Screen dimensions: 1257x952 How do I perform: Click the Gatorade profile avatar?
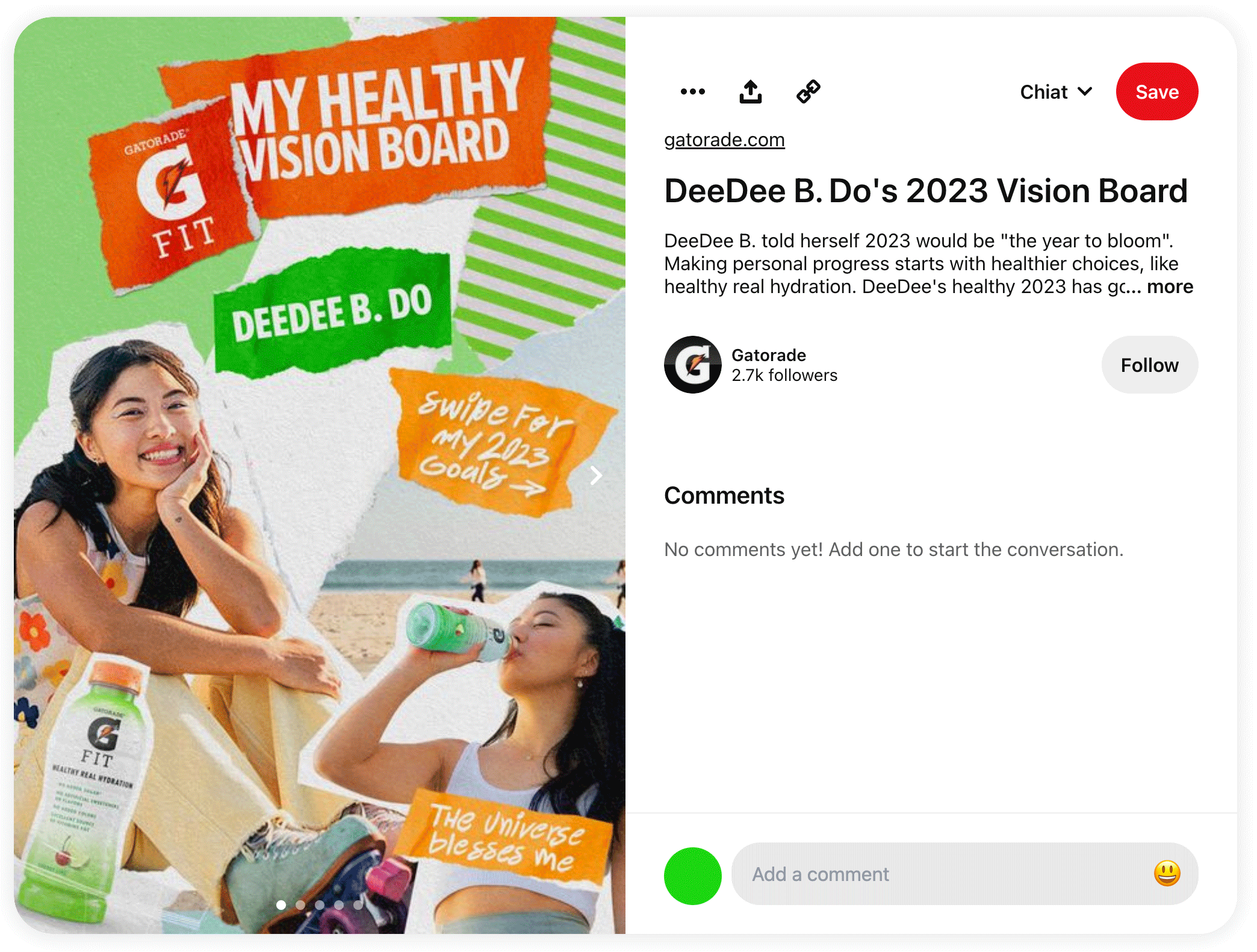[x=692, y=365]
